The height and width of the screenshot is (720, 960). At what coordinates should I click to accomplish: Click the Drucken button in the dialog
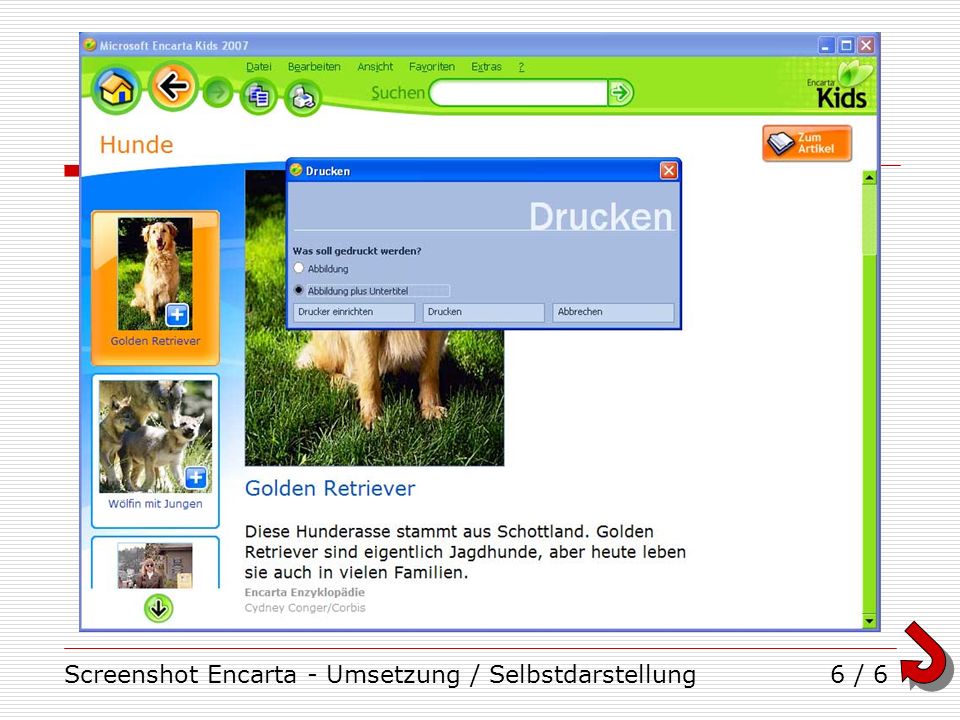click(x=484, y=312)
